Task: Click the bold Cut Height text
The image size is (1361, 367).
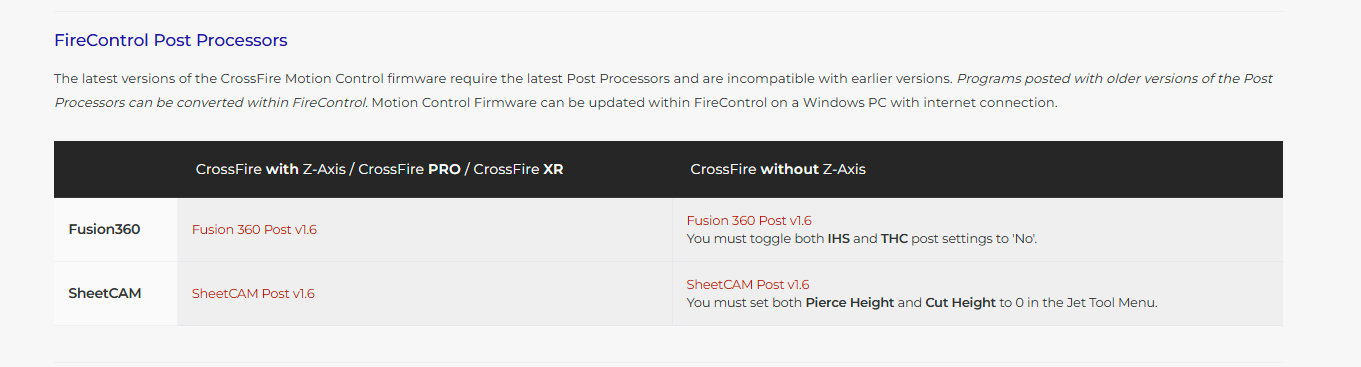Action: coord(960,303)
